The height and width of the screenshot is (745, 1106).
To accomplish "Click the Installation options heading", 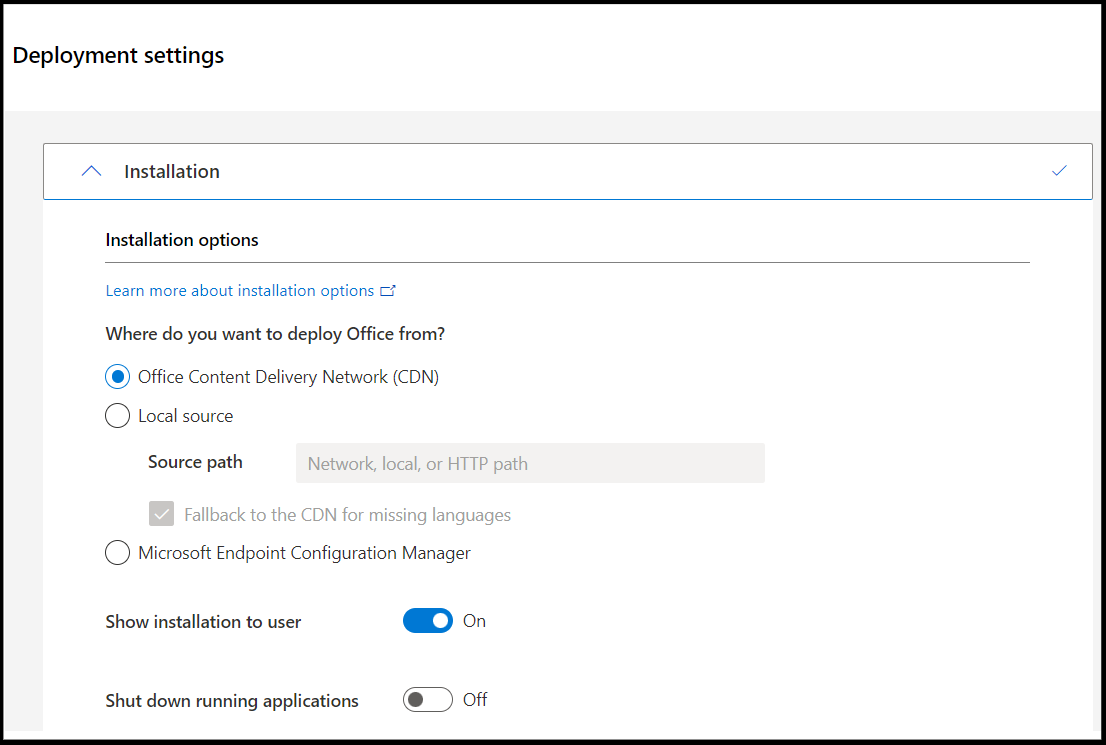I will coord(181,239).
